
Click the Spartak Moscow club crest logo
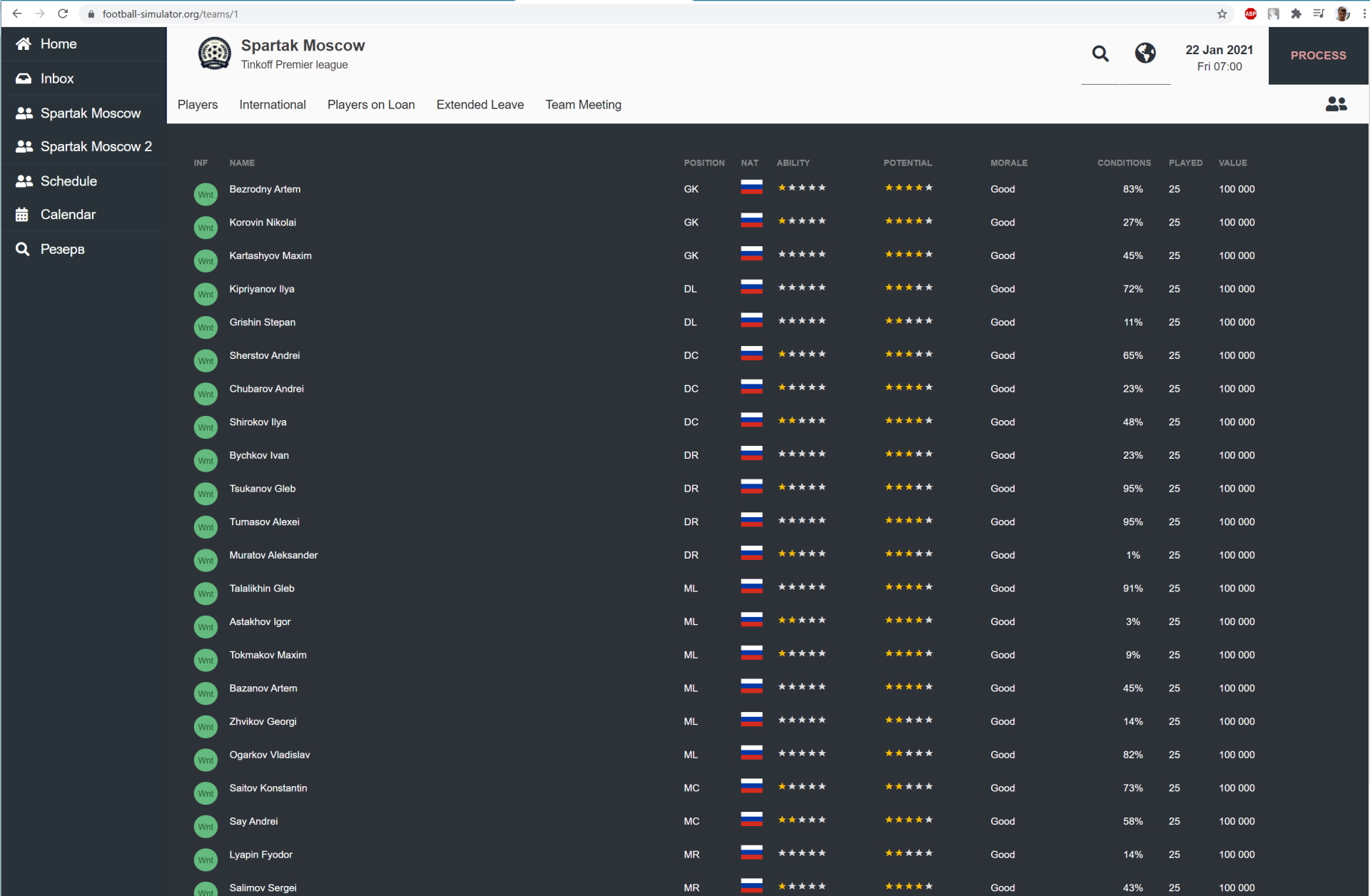pos(214,54)
